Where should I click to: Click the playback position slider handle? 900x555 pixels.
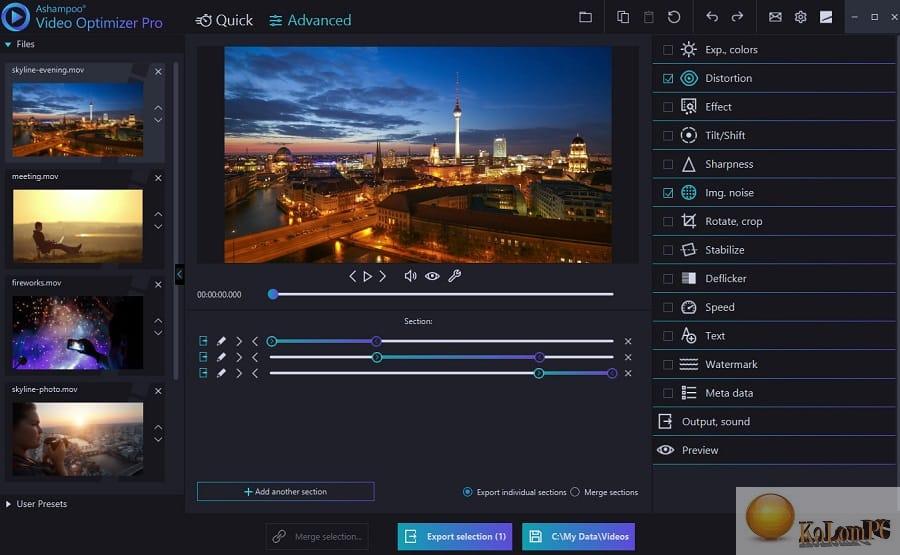coord(273,294)
